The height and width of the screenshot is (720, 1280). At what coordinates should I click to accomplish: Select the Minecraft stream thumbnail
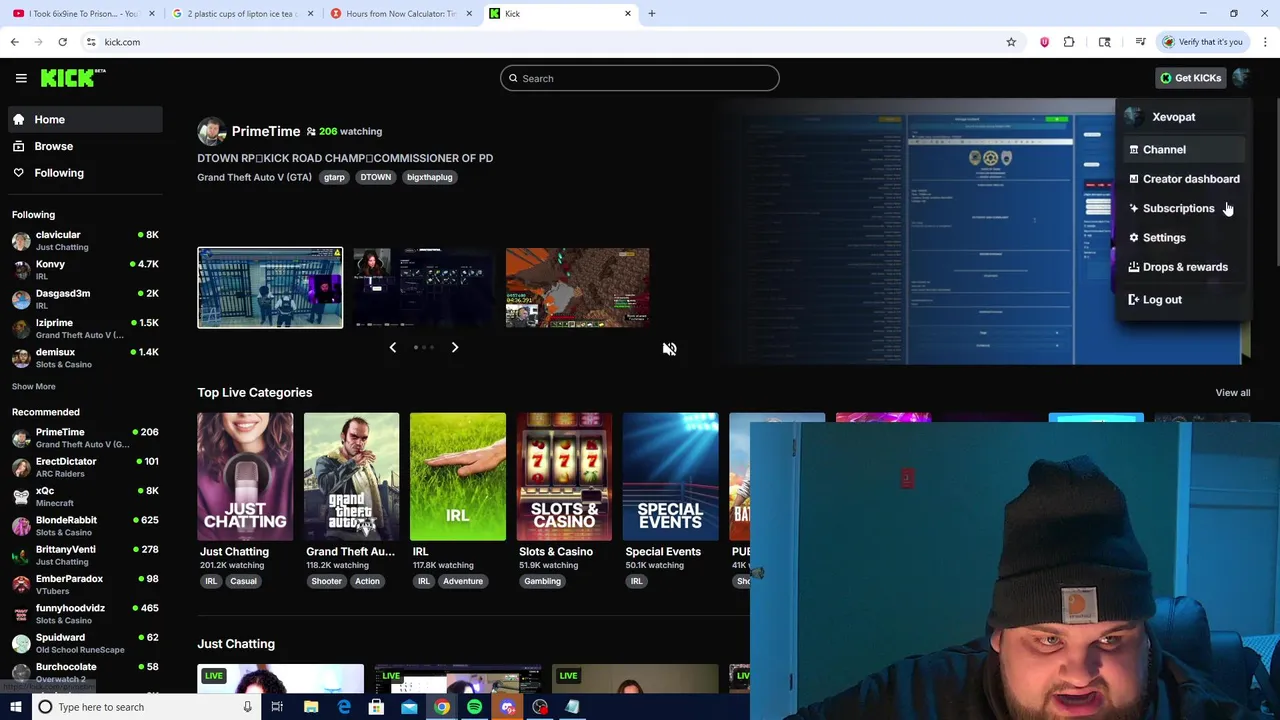pyautogui.click(x=577, y=287)
